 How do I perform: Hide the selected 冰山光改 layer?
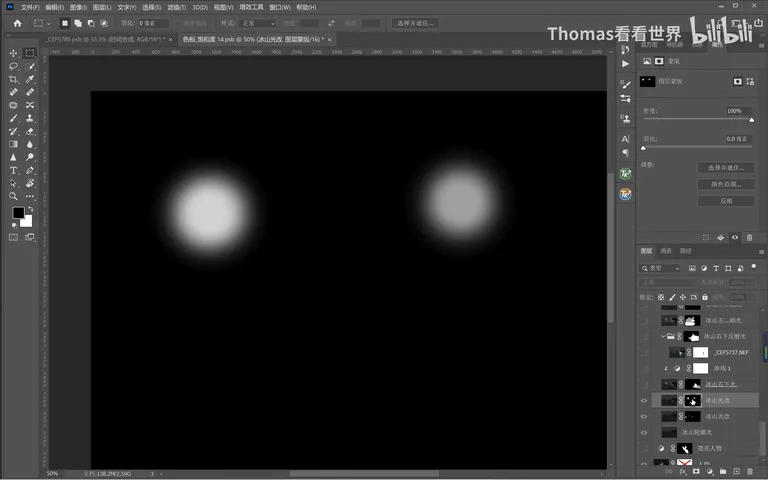point(644,400)
